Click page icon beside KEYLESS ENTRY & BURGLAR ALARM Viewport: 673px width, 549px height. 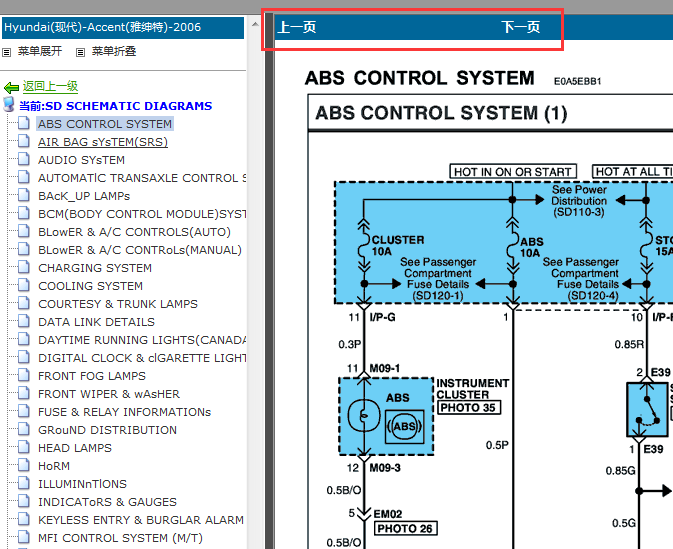pyautogui.click(x=24, y=520)
